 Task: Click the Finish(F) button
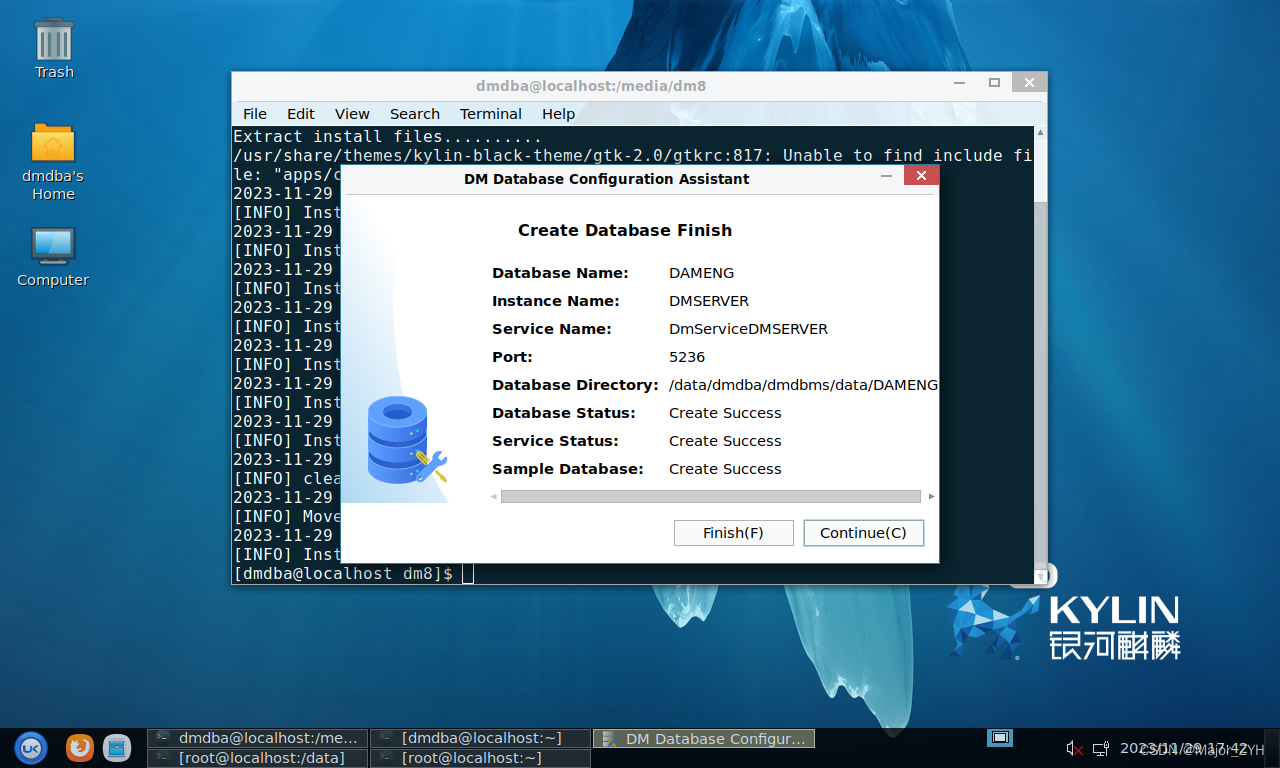pos(733,533)
